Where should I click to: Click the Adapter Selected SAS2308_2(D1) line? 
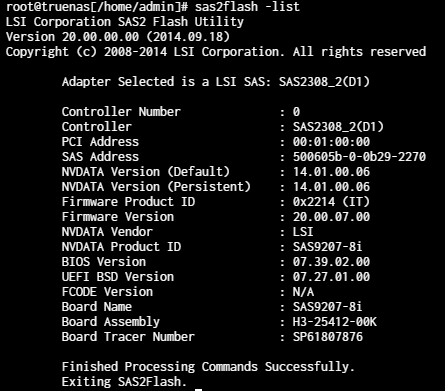216,82
